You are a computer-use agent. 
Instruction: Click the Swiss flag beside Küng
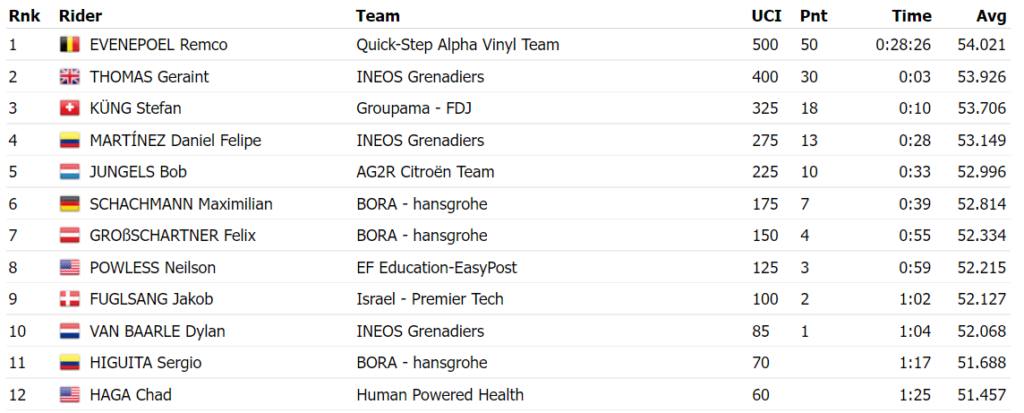[x=69, y=108]
